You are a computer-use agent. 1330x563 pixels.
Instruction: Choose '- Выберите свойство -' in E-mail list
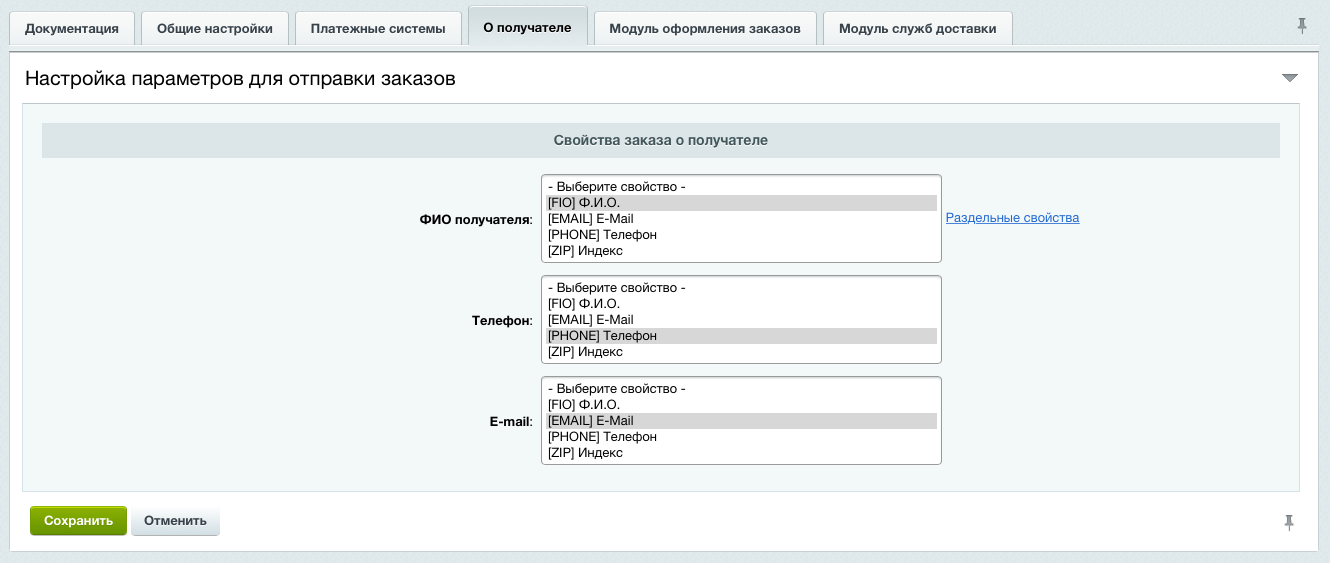pyautogui.click(x=741, y=389)
